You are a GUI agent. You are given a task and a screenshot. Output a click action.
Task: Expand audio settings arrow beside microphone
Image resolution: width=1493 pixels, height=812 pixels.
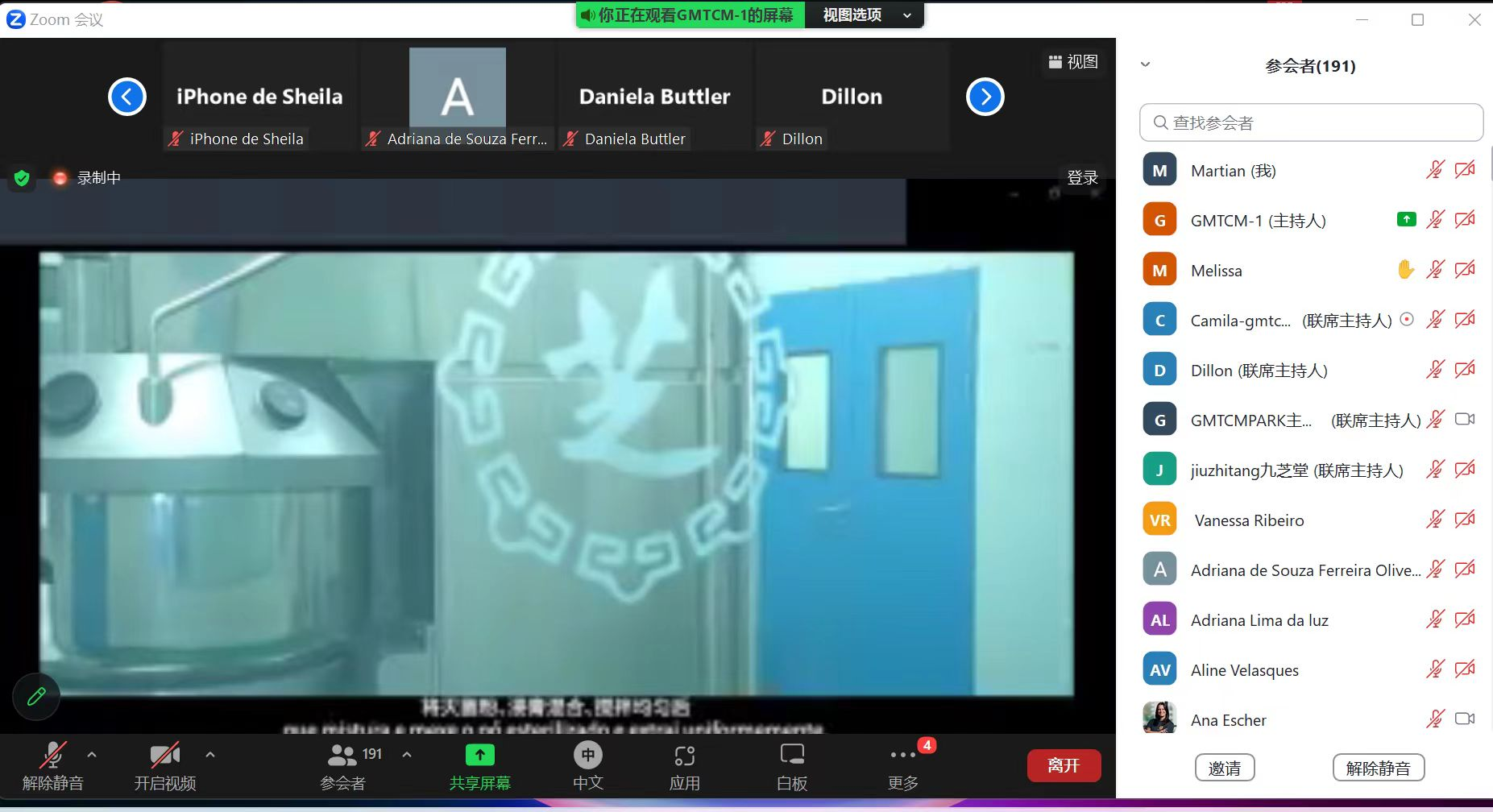coord(92,755)
